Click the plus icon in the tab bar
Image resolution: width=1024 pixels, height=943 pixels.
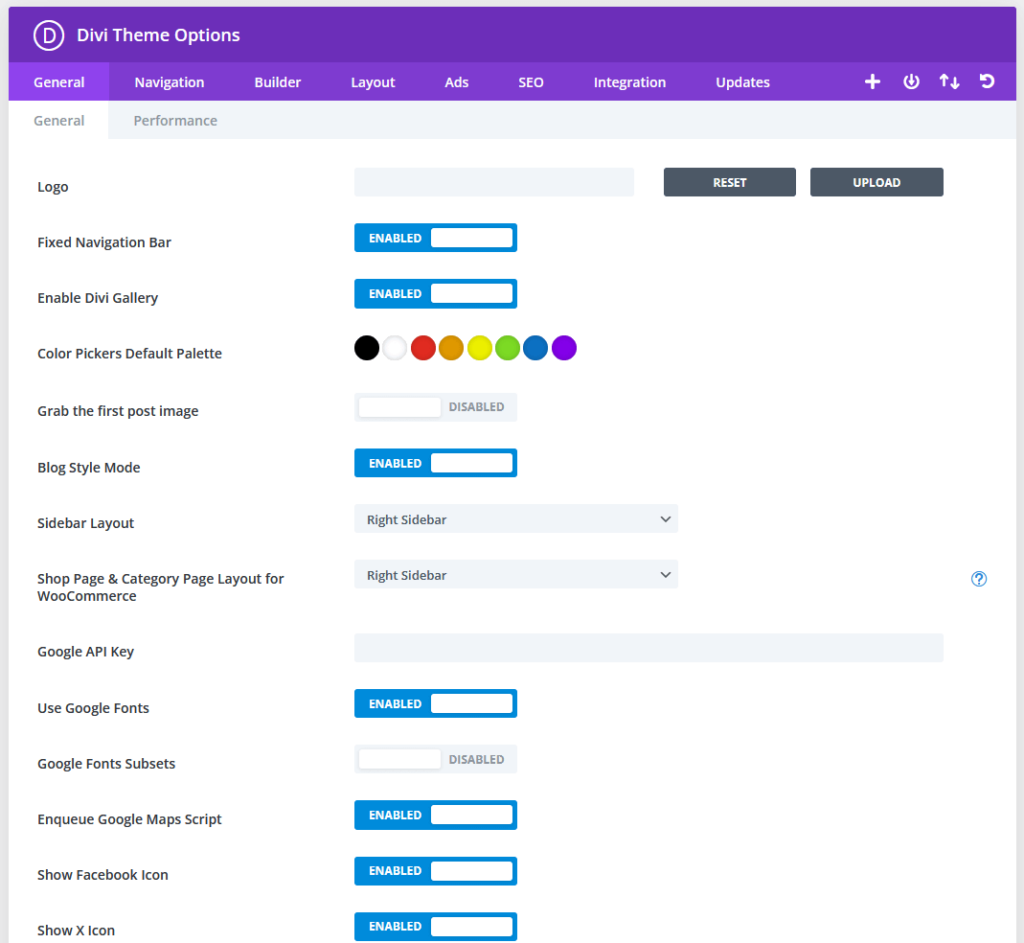pyautogui.click(x=872, y=82)
